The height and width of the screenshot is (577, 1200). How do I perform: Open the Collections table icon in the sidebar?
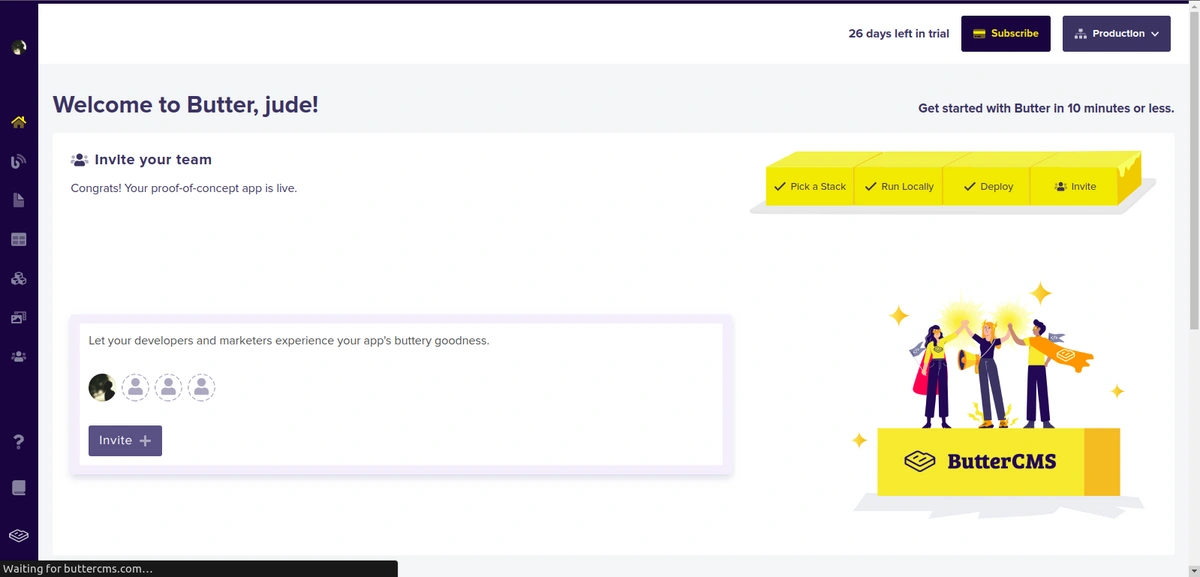pyautogui.click(x=18, y=240)
